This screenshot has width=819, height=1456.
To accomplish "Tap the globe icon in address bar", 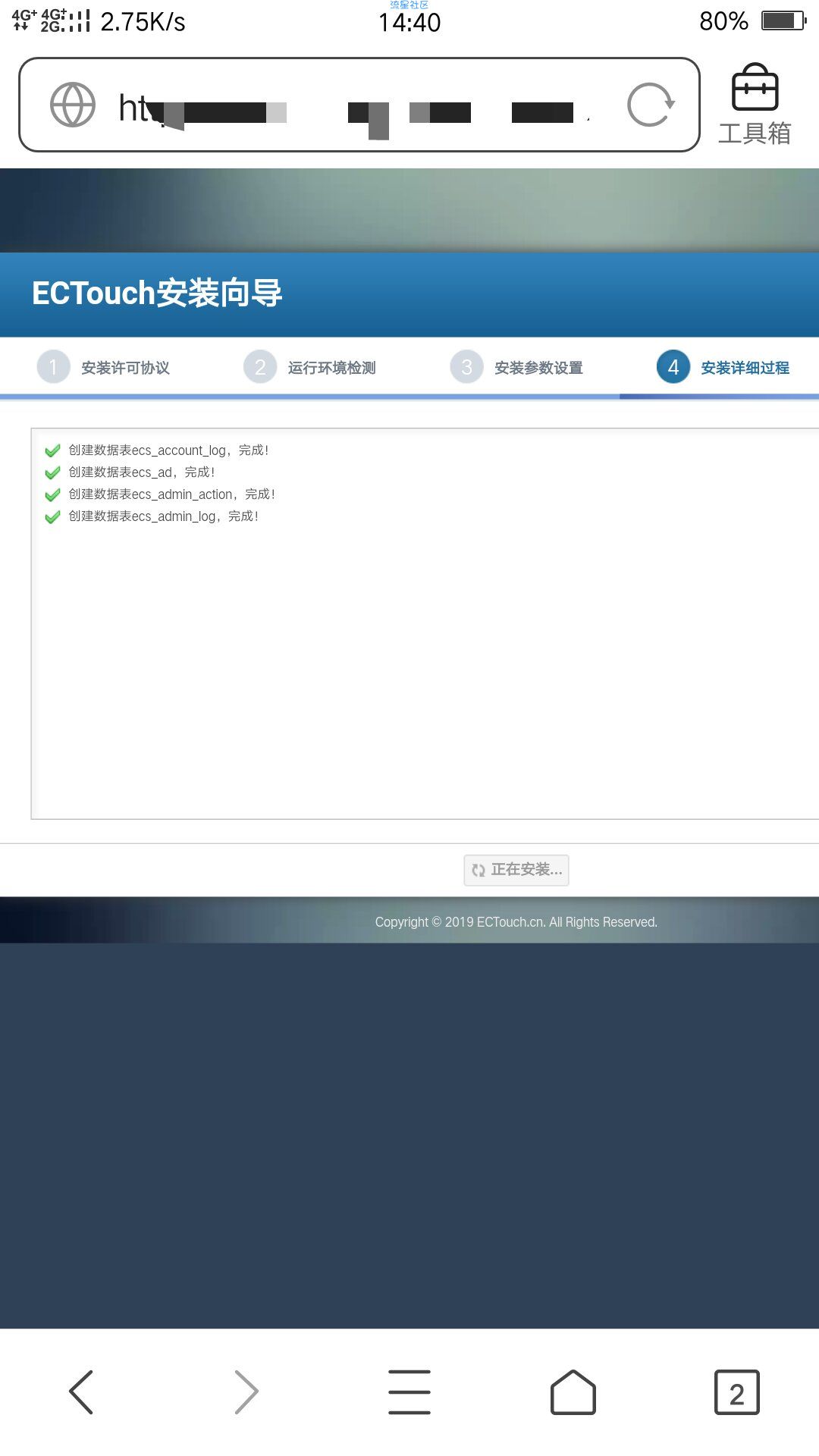I will pos(73,105).
